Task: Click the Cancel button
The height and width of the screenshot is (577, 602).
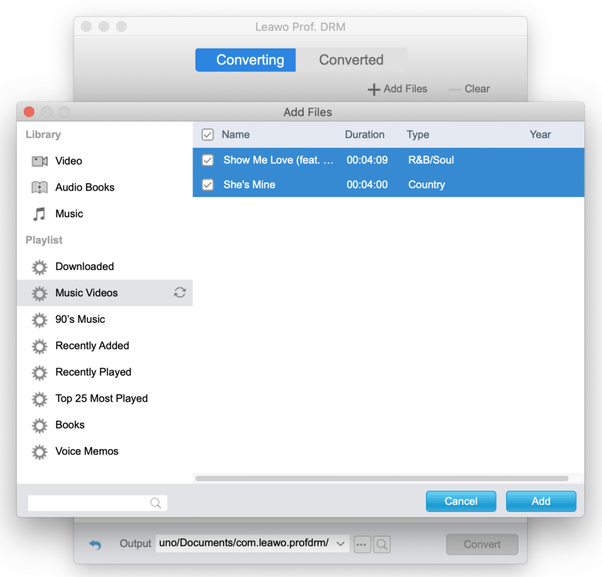Action: tap(461, 501)
